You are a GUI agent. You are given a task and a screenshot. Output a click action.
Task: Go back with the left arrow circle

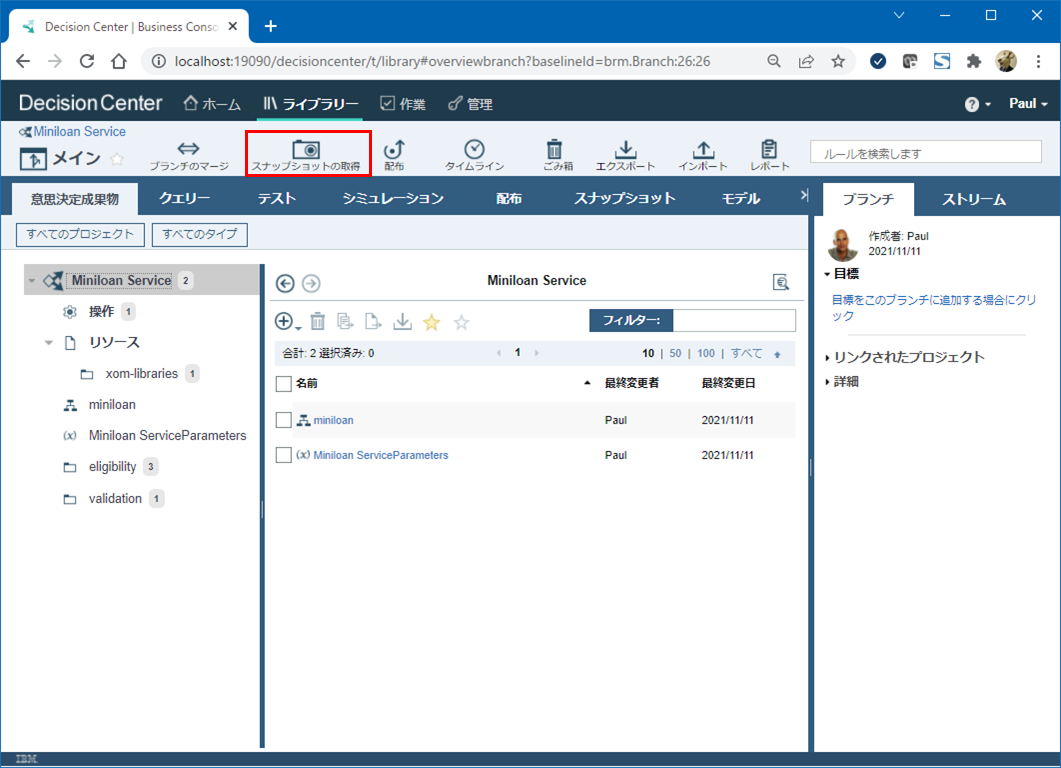pyautogui.click(x=285, y=284)
